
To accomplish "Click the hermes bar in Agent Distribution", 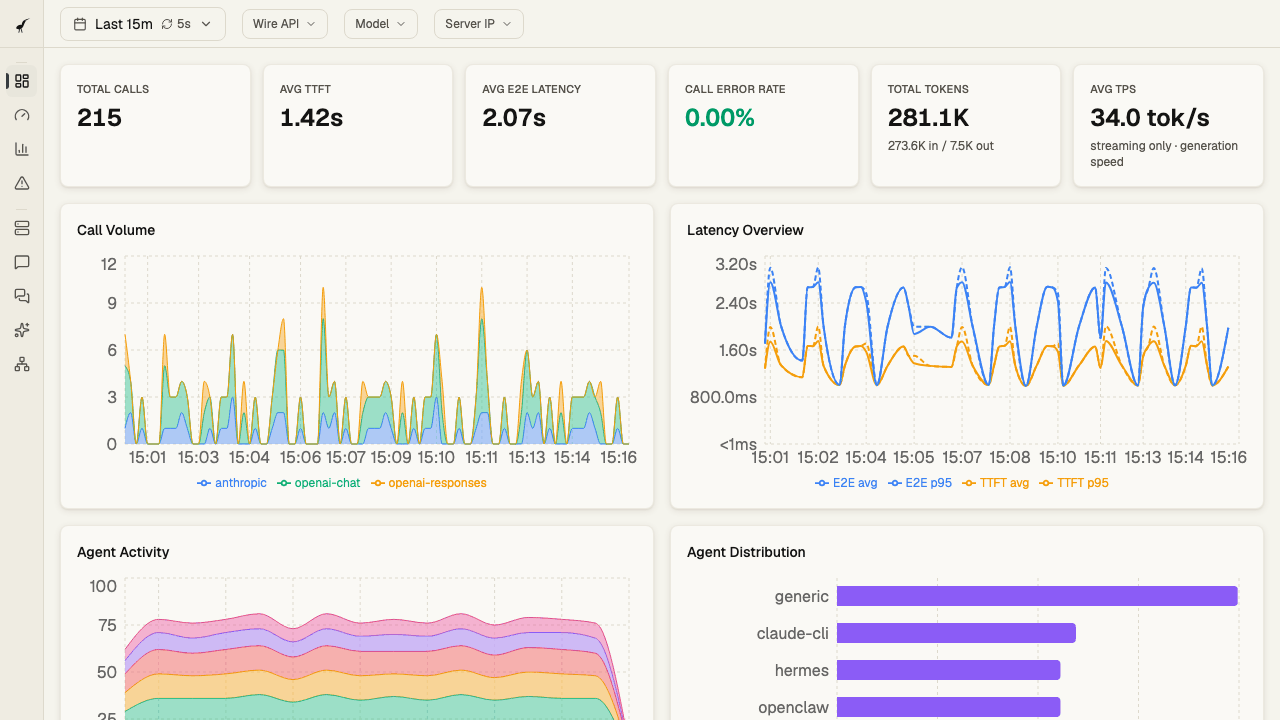I will pos(948,670).
